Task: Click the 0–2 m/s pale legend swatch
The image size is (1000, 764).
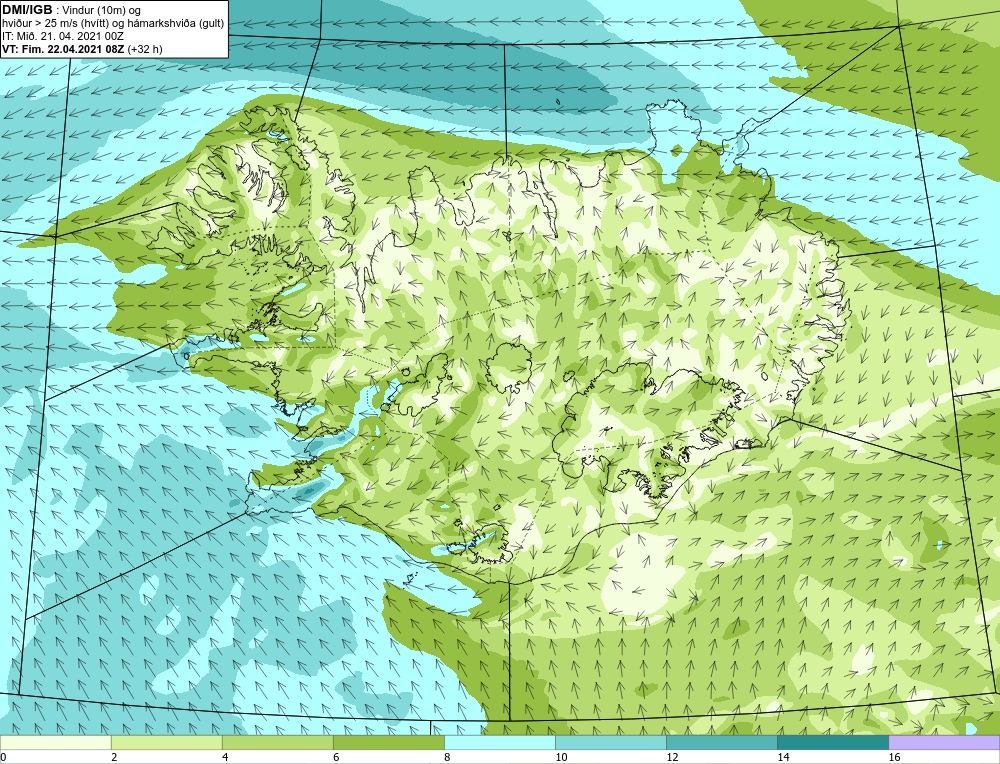Action: click(x=55, y=742)
